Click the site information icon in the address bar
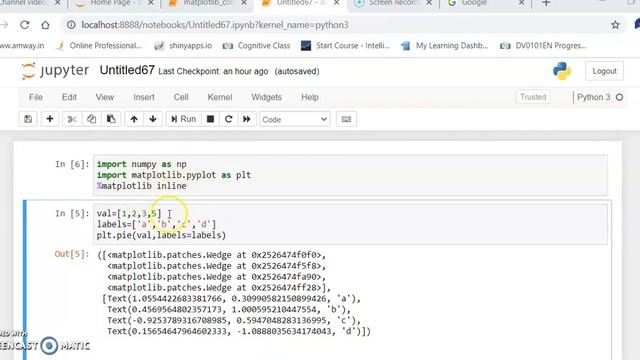The image size is (640, 360). pos(71,25)
